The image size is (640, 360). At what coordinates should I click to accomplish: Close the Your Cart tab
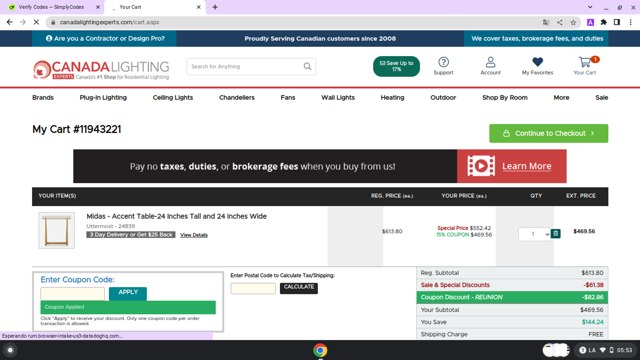[199, 7]
